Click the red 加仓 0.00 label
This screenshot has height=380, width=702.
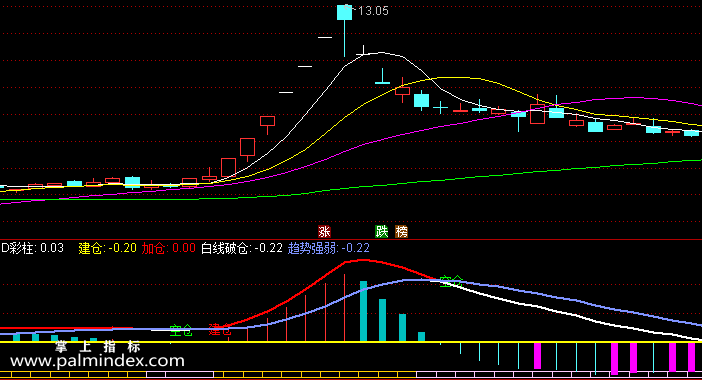point(169,248)
